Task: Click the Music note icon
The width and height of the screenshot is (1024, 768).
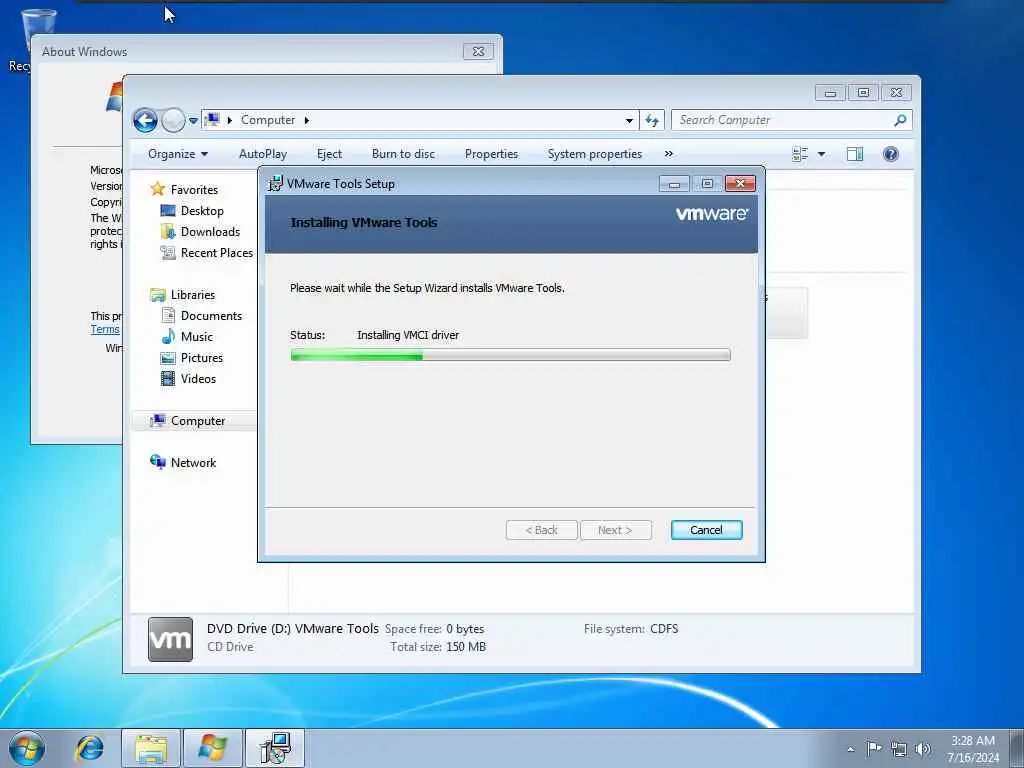Action: [x=168, y=336]
